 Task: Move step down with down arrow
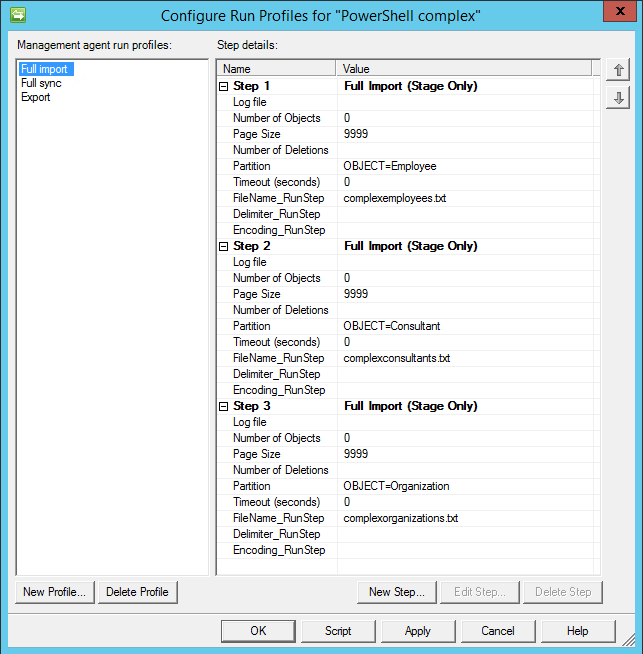pyautogui.click(x=618, y=98)
